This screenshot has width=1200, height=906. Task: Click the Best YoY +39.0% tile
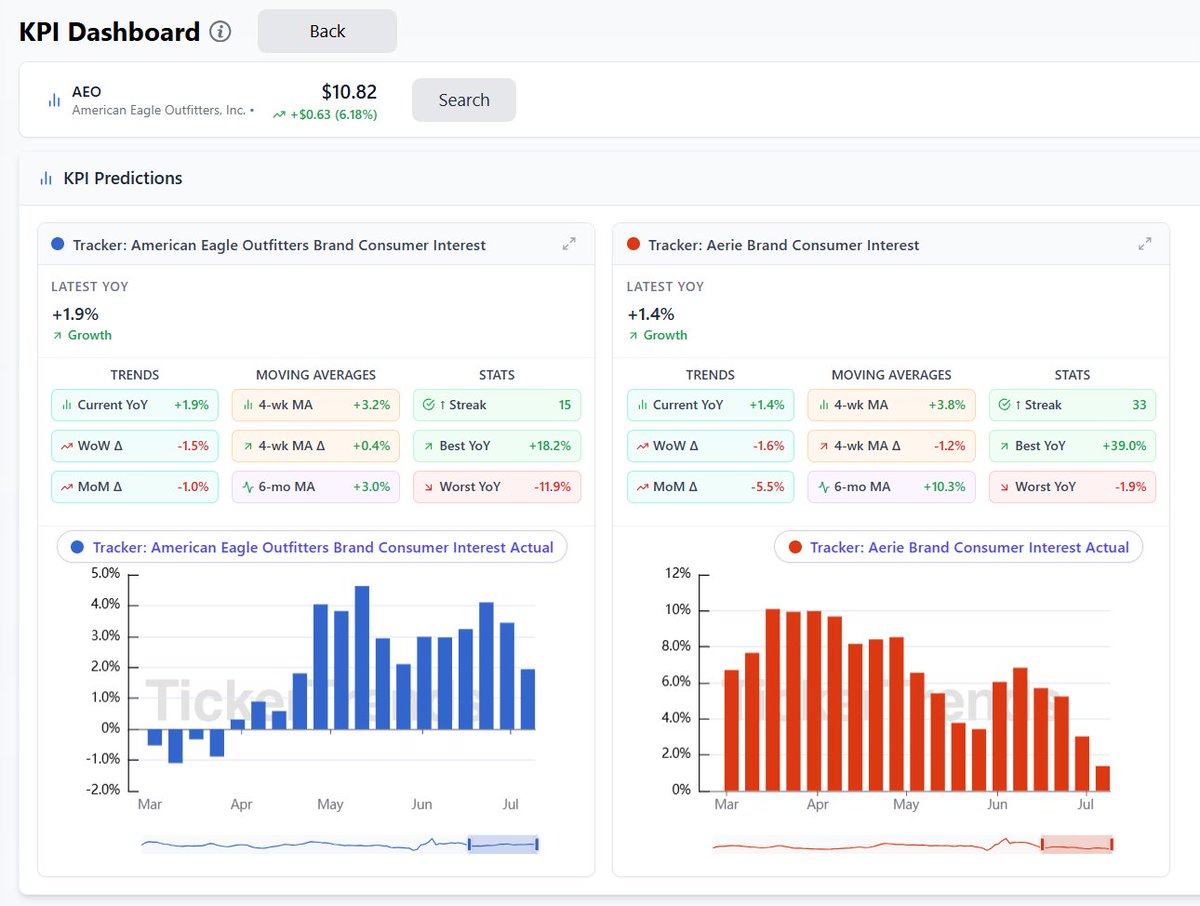pyautogui.click(x=1072, y=446)
